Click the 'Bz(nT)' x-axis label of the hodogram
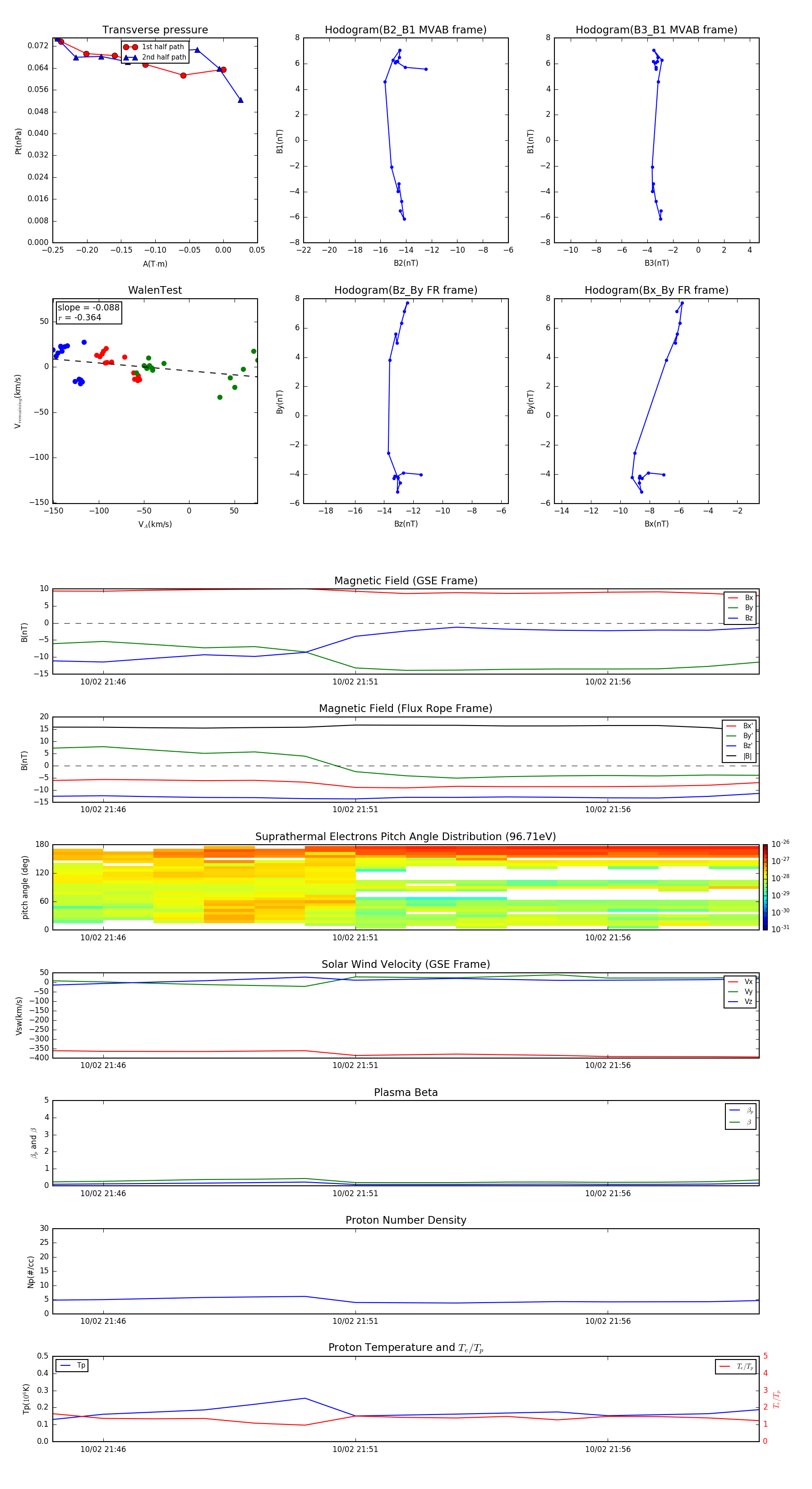The width and height of the screenshot is (812, 1489). [x=405, y=524]
